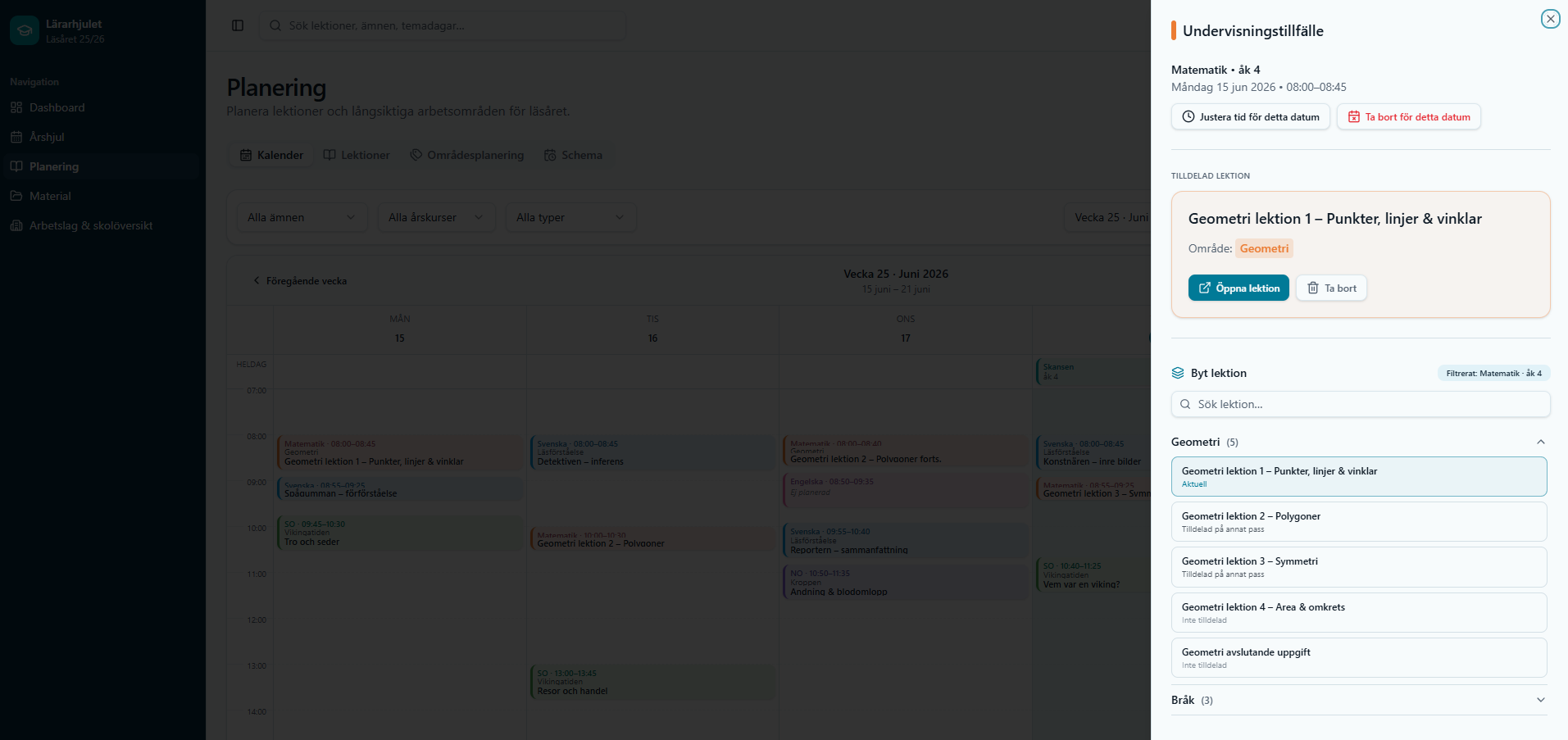1568x740 pixels.
Task: Open the Alla årskurser dropdown
Action: tap(436, 217)
